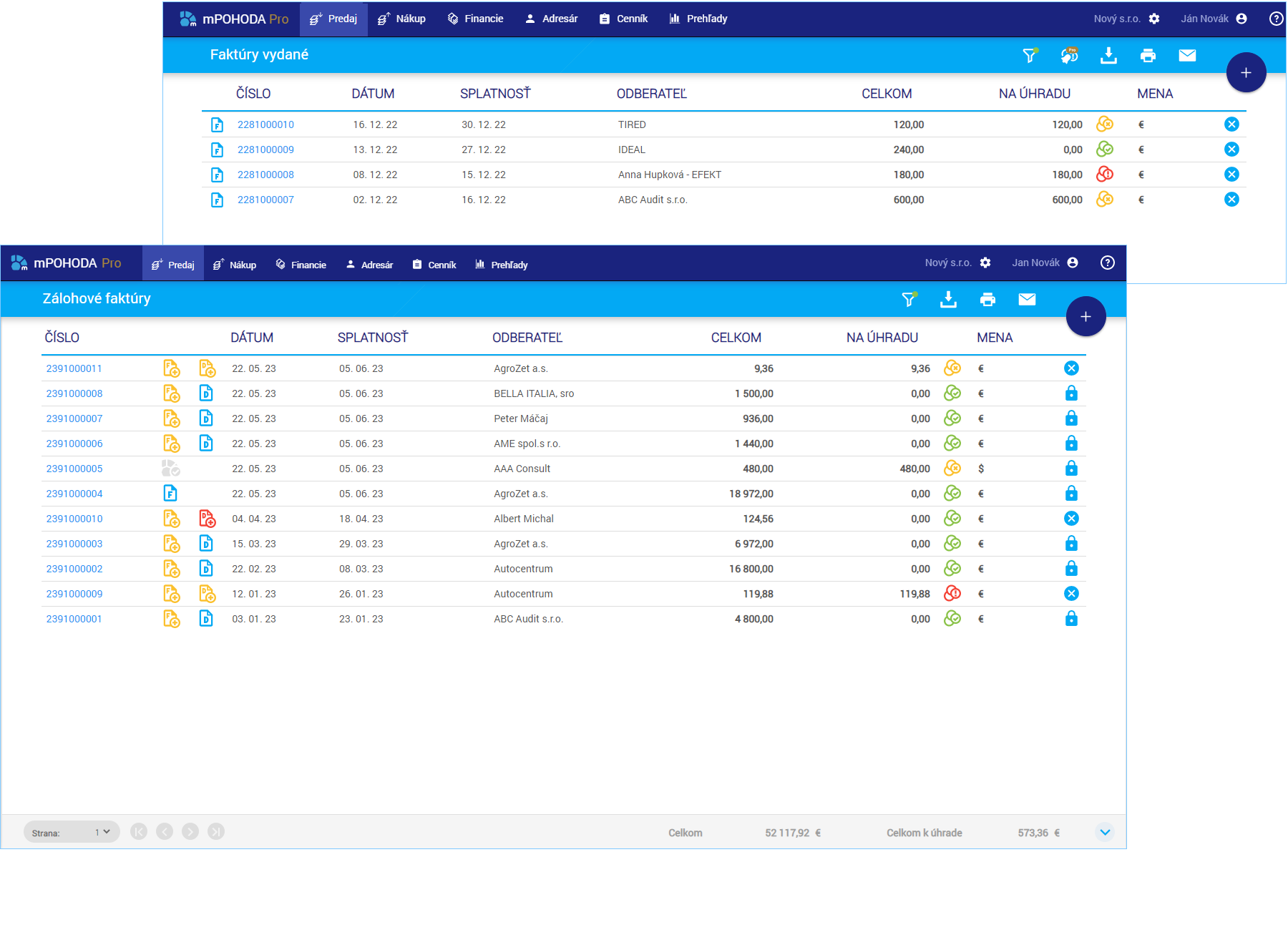This screenshot has height=930, width=1288.
Task: Sort by DÁTUM column in Zálohové faktúry
Action: point(252,338)
